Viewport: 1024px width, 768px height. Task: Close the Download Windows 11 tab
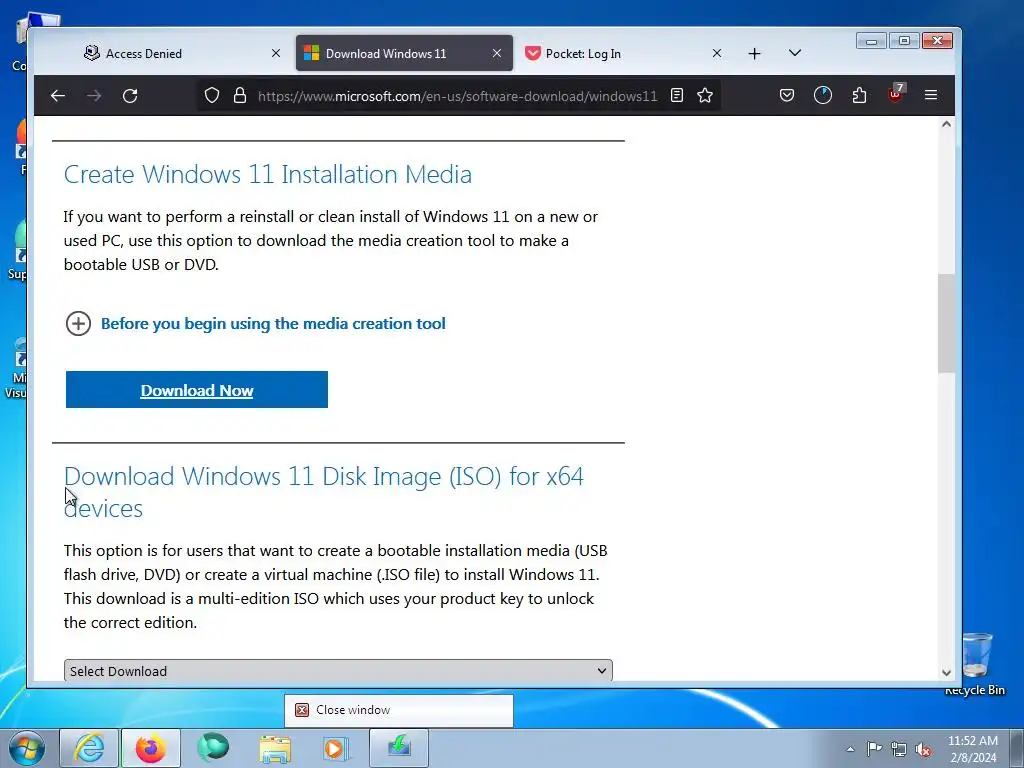click(x=497, y=54)
